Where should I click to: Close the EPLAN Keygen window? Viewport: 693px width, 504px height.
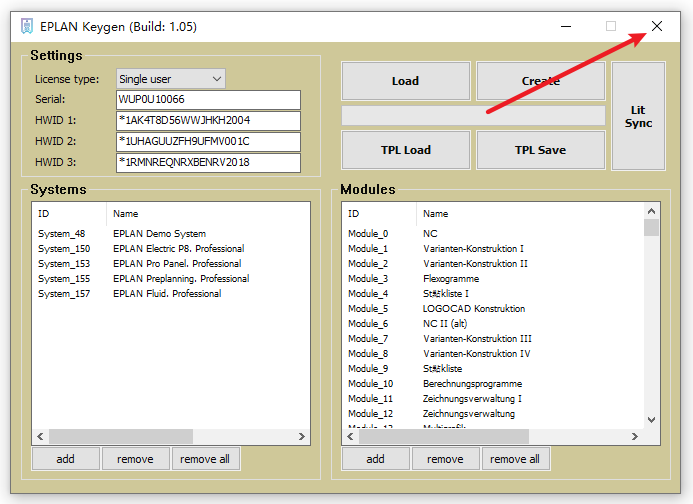tap(656, 26)
